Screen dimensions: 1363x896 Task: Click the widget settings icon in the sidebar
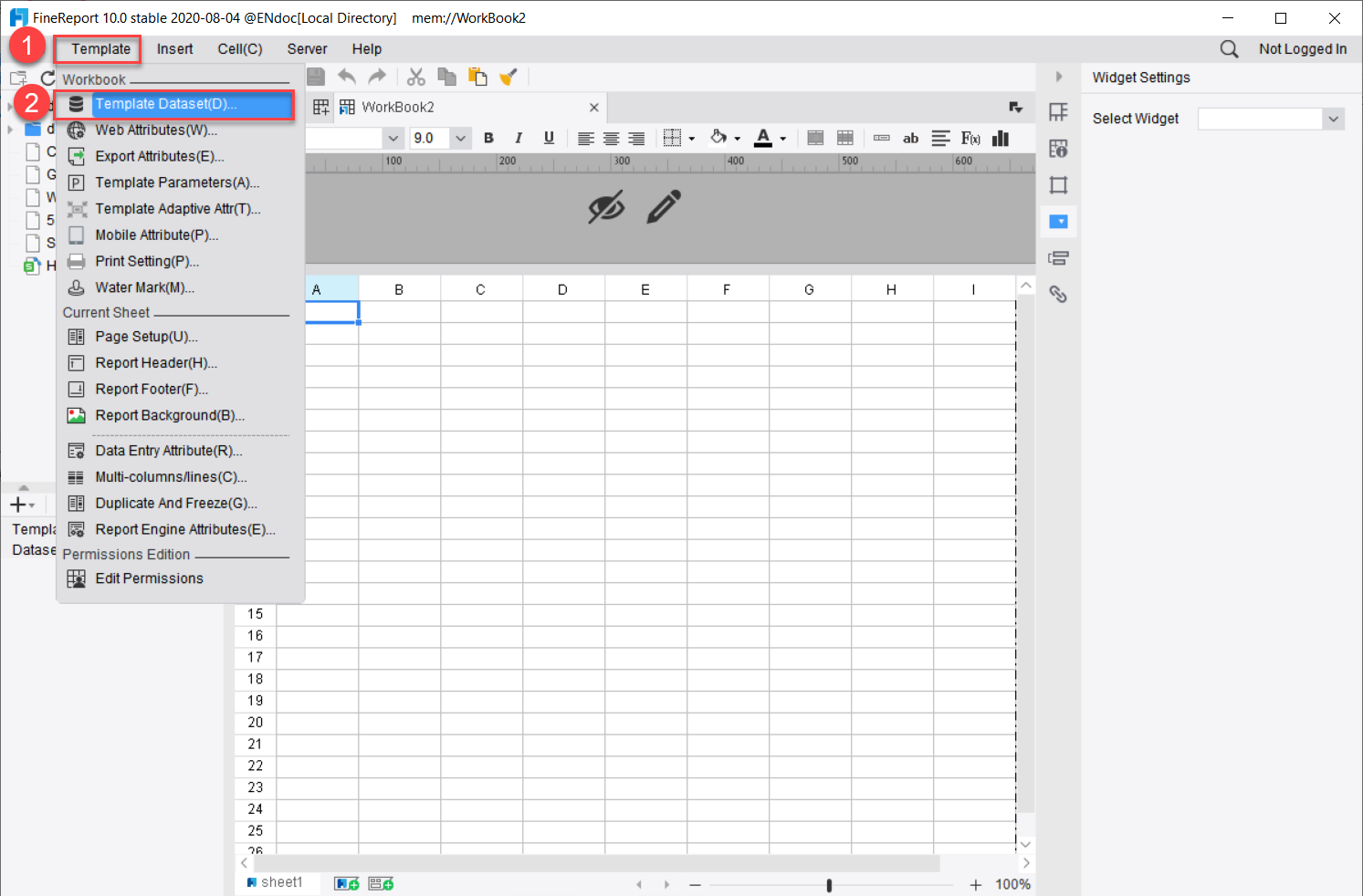[x=1058, y=221]
